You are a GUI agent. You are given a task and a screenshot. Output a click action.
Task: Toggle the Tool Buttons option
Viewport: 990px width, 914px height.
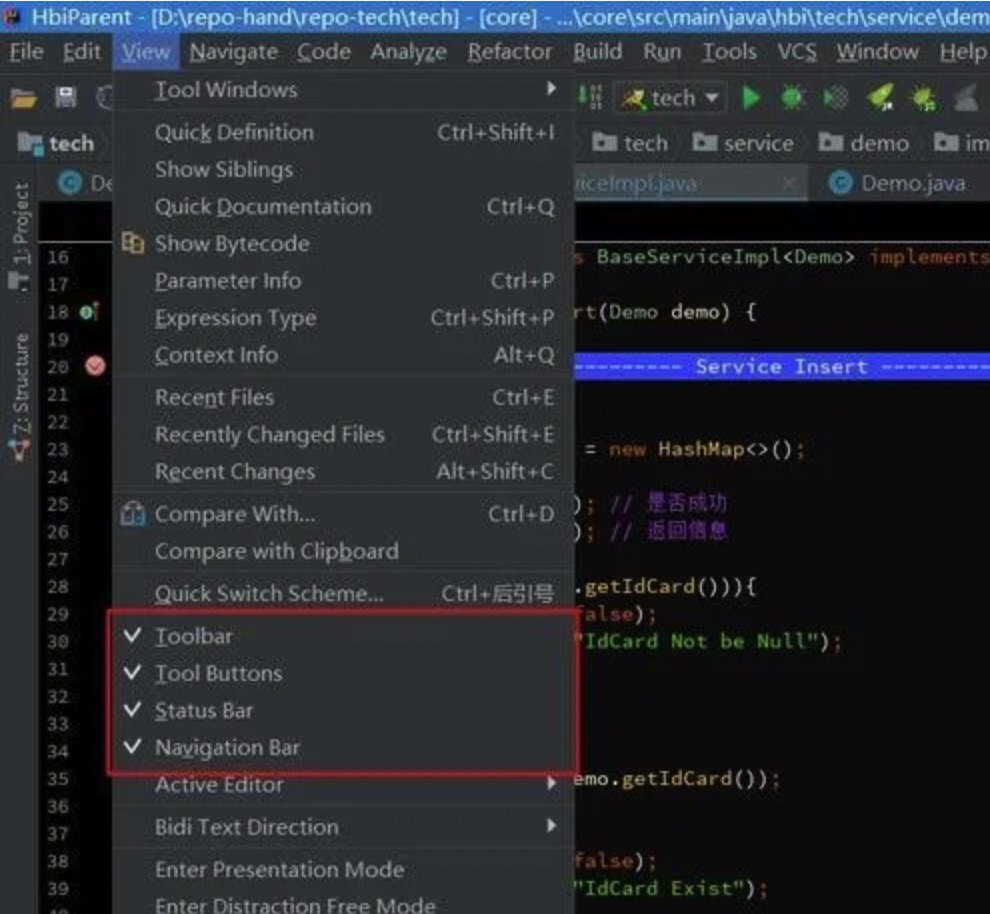point(343,674)
